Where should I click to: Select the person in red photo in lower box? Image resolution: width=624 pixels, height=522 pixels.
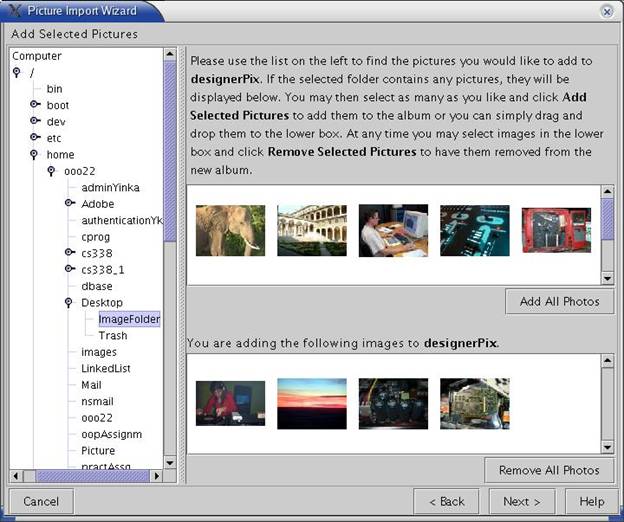coord(230,403)
